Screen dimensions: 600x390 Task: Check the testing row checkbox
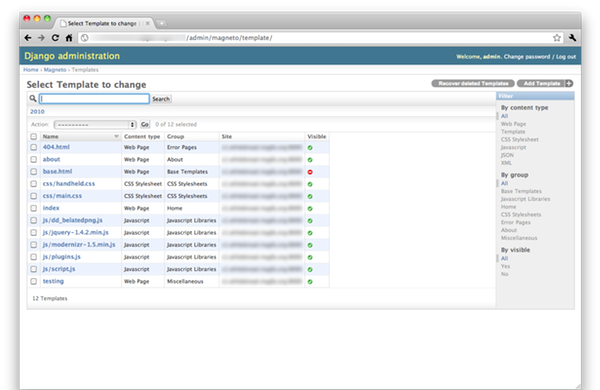point(34,282)
